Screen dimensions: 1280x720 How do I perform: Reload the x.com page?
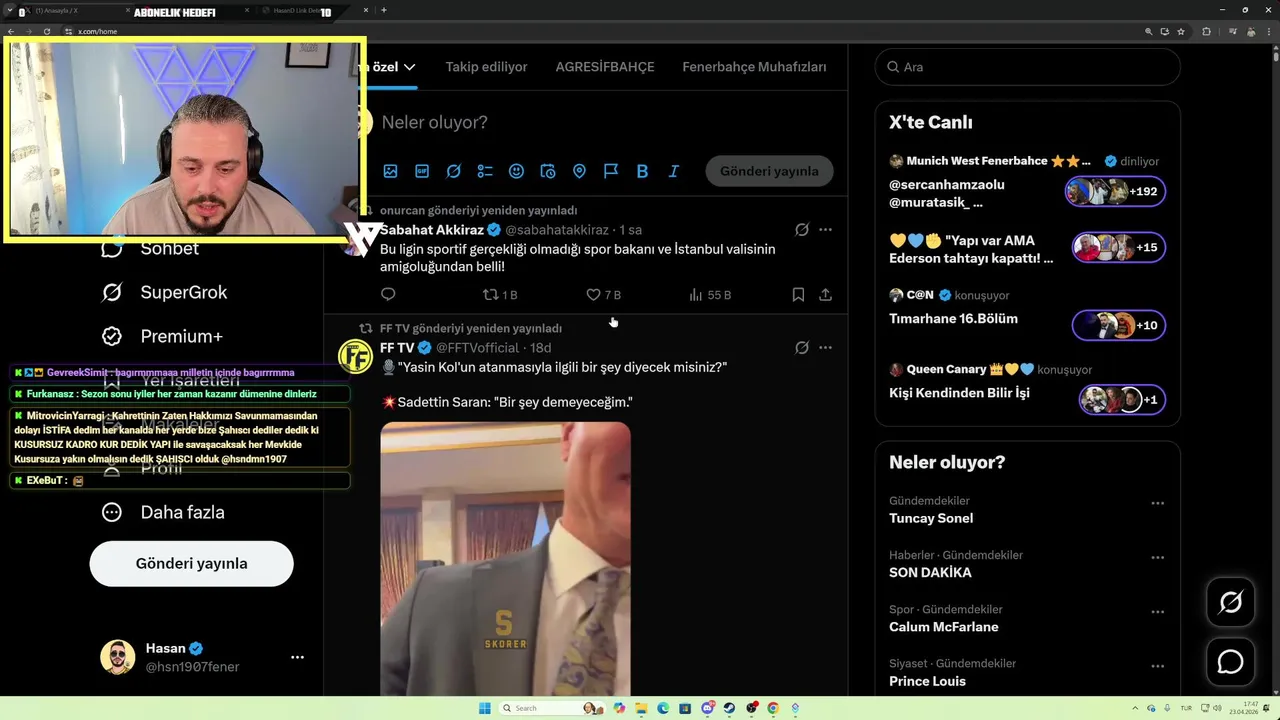click(47, 31)
